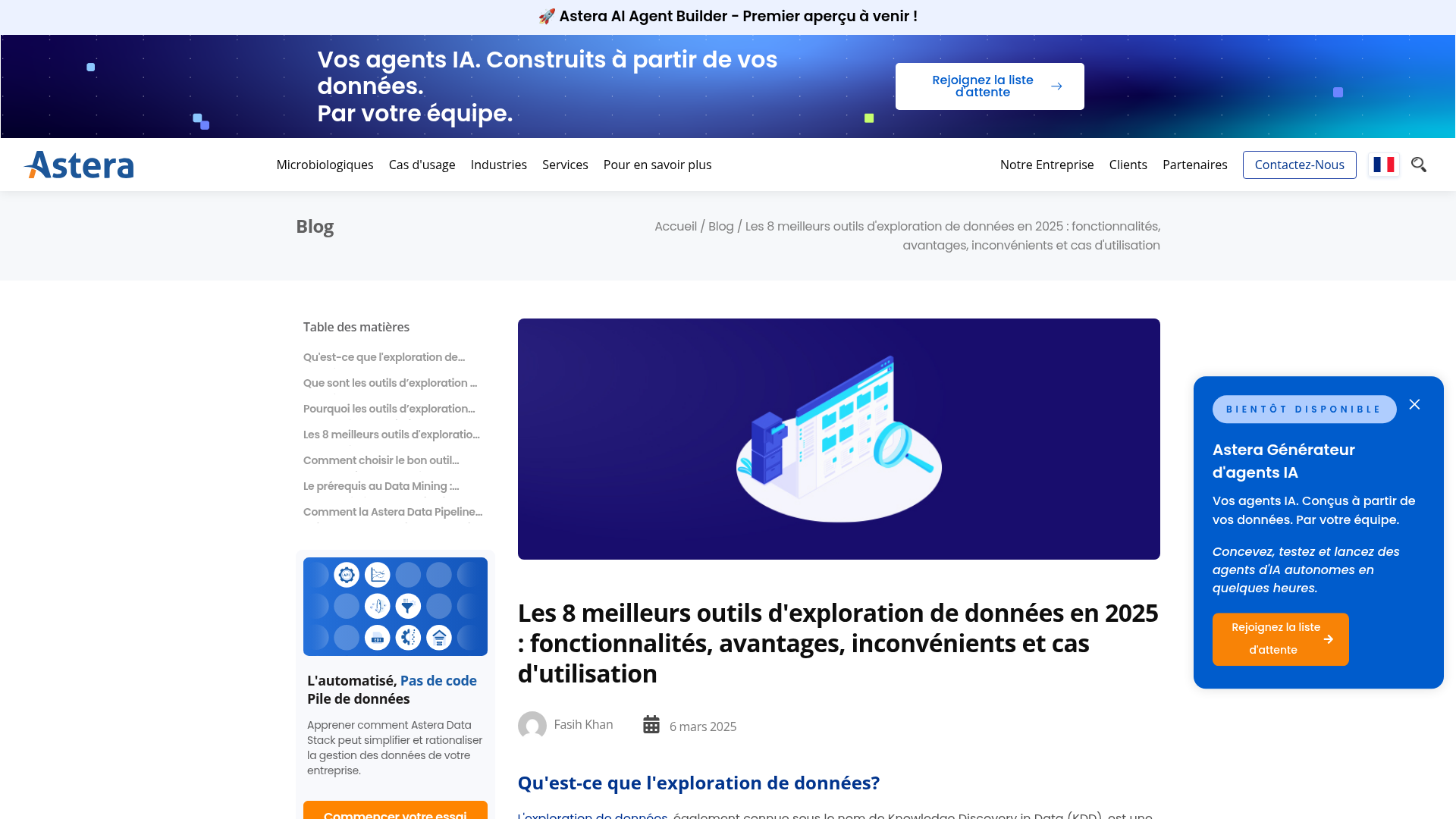Open the Notre Entreprise menu

pos(1046,165)
